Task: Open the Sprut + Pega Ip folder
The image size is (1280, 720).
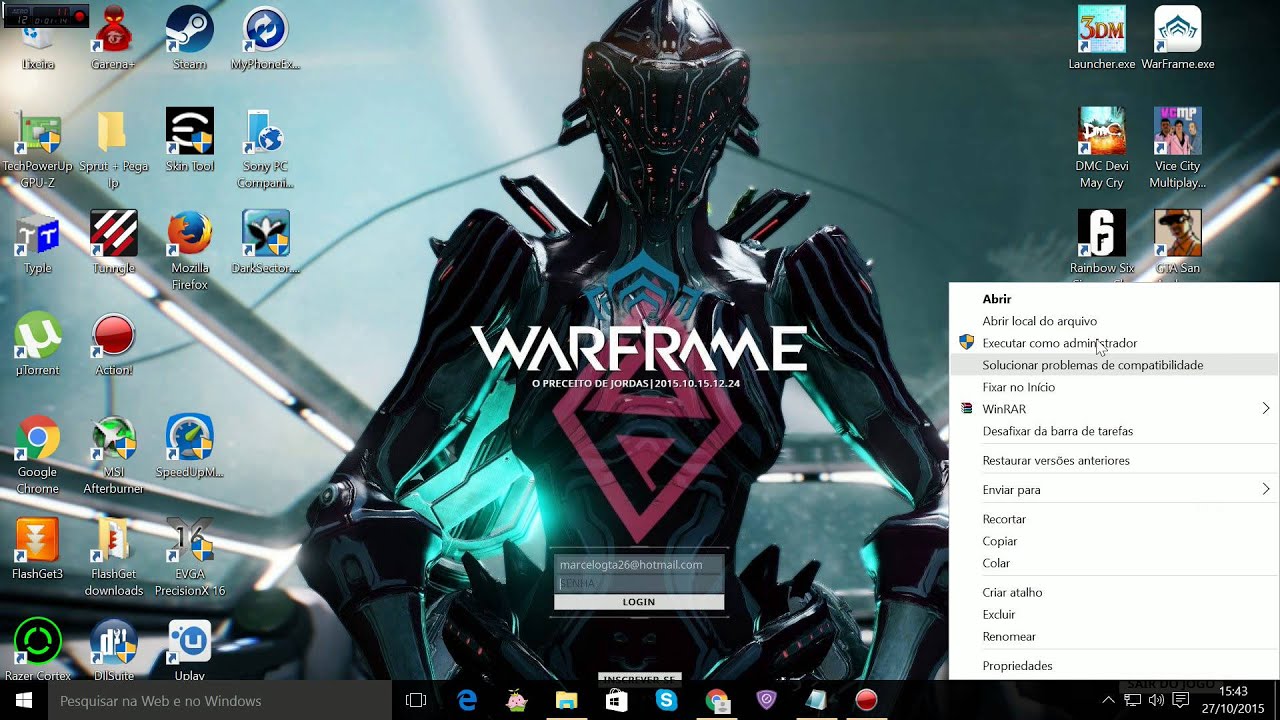Action: (x=113, y=149)
